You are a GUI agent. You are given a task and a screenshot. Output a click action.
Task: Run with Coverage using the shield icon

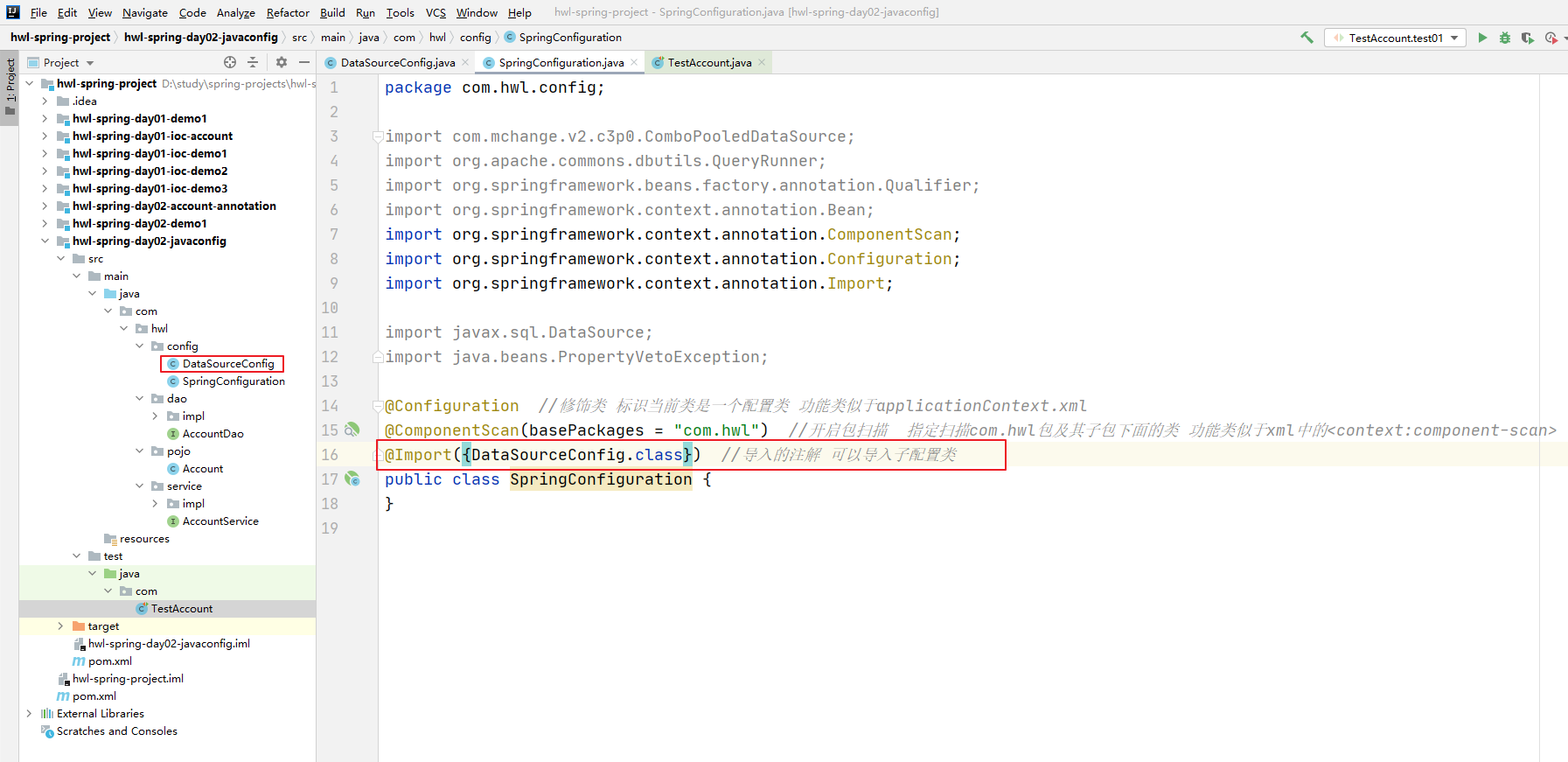(1528, 38)
